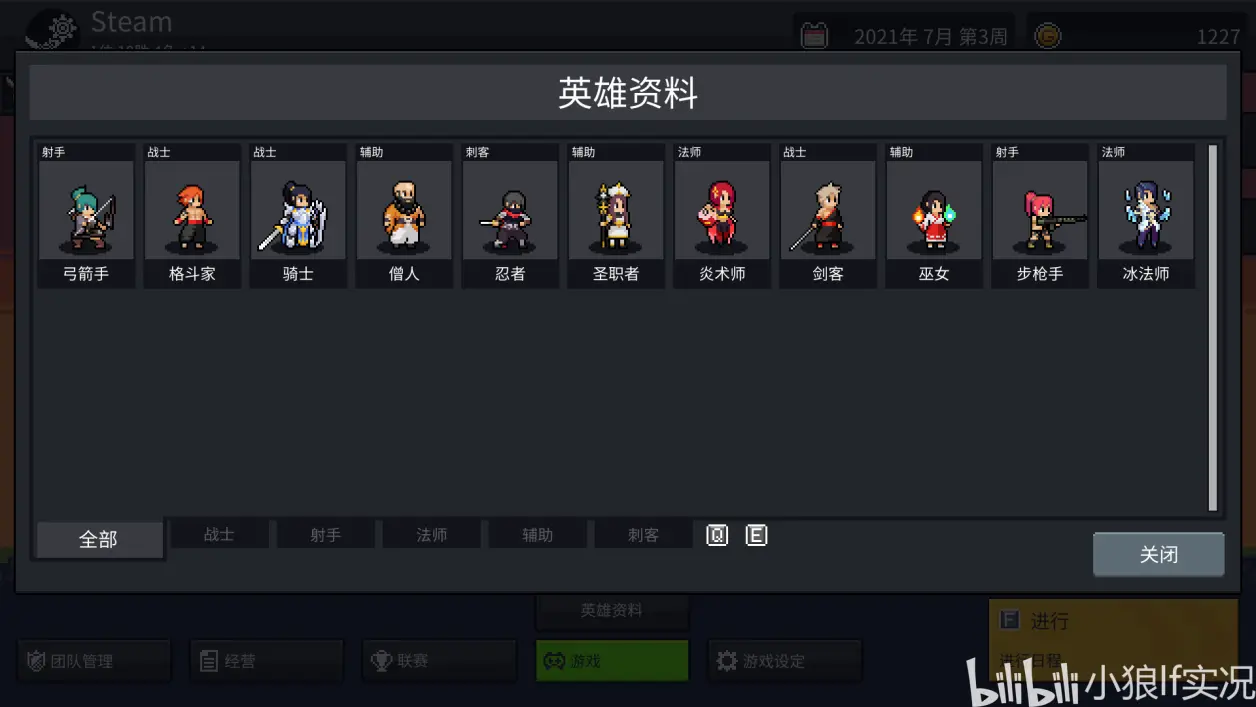Select the 全部 all heroes tab
The height and width of the screenshot is (707, 1256).
coord(99,540)
